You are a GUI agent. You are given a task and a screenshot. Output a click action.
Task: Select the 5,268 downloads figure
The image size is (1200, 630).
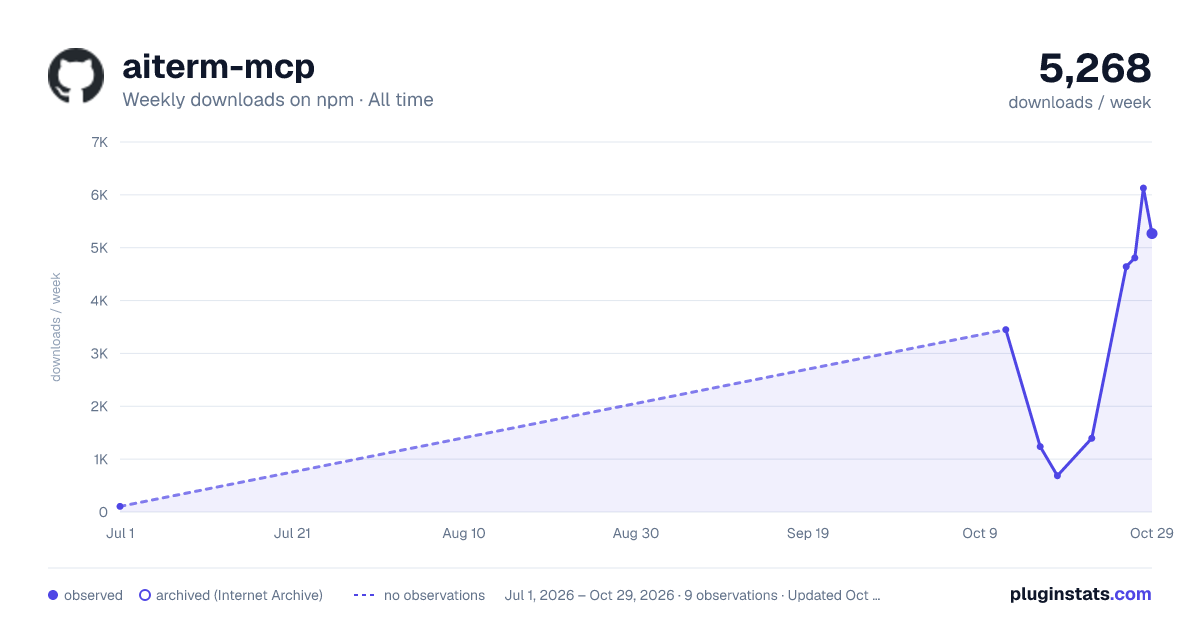(x=1095, y=68)
